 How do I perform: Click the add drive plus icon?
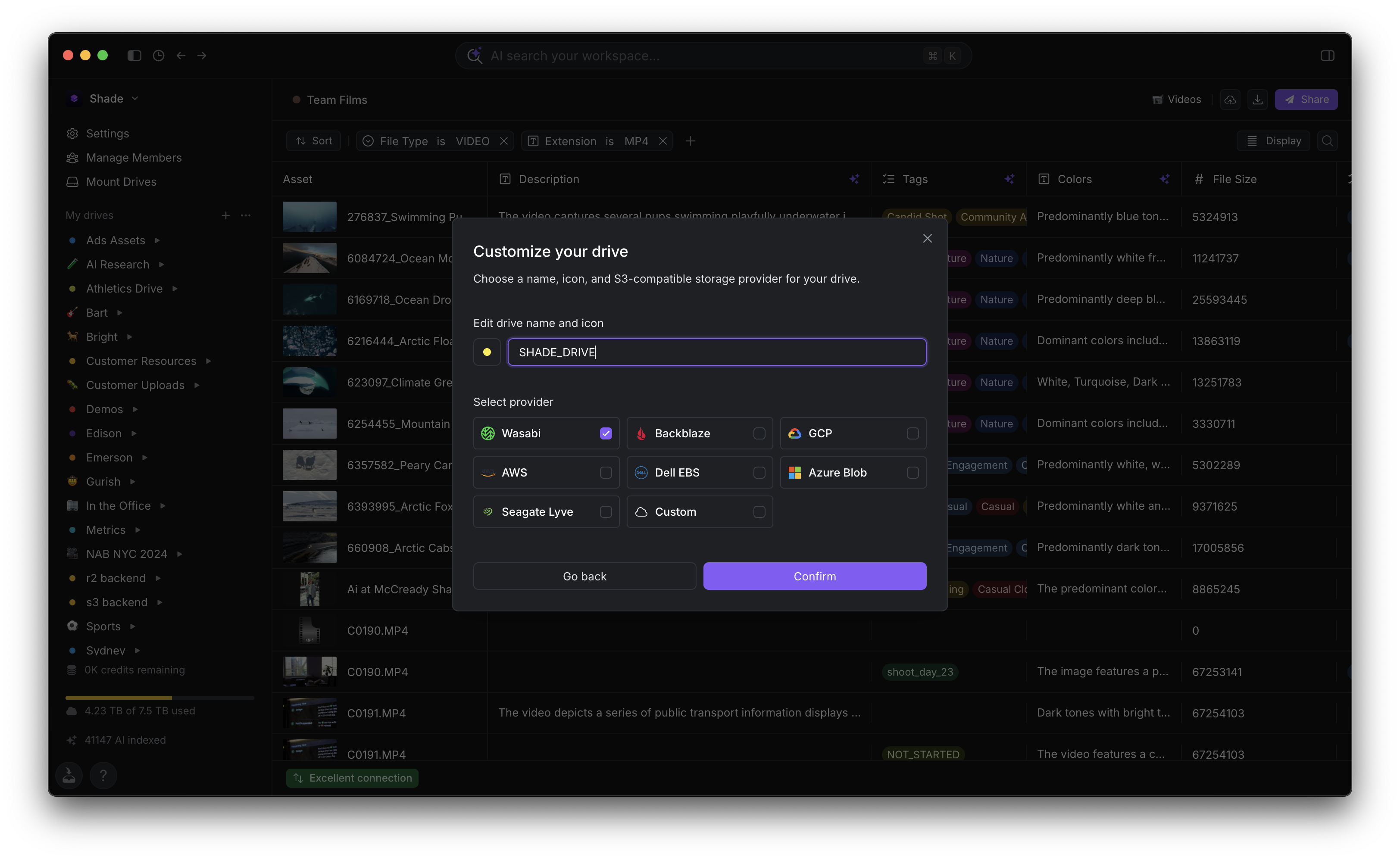(225, 215)
